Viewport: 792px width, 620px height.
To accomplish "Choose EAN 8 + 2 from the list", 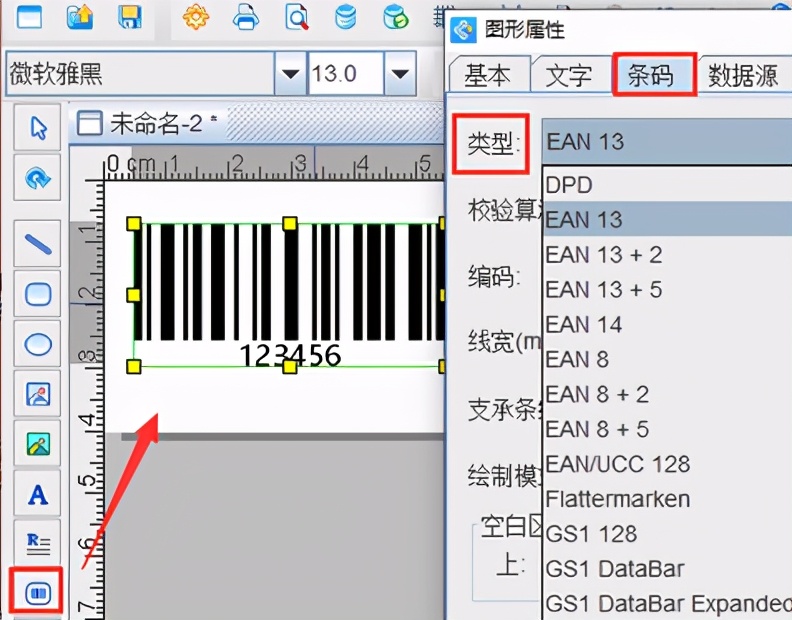I will [x=668, y=394].
